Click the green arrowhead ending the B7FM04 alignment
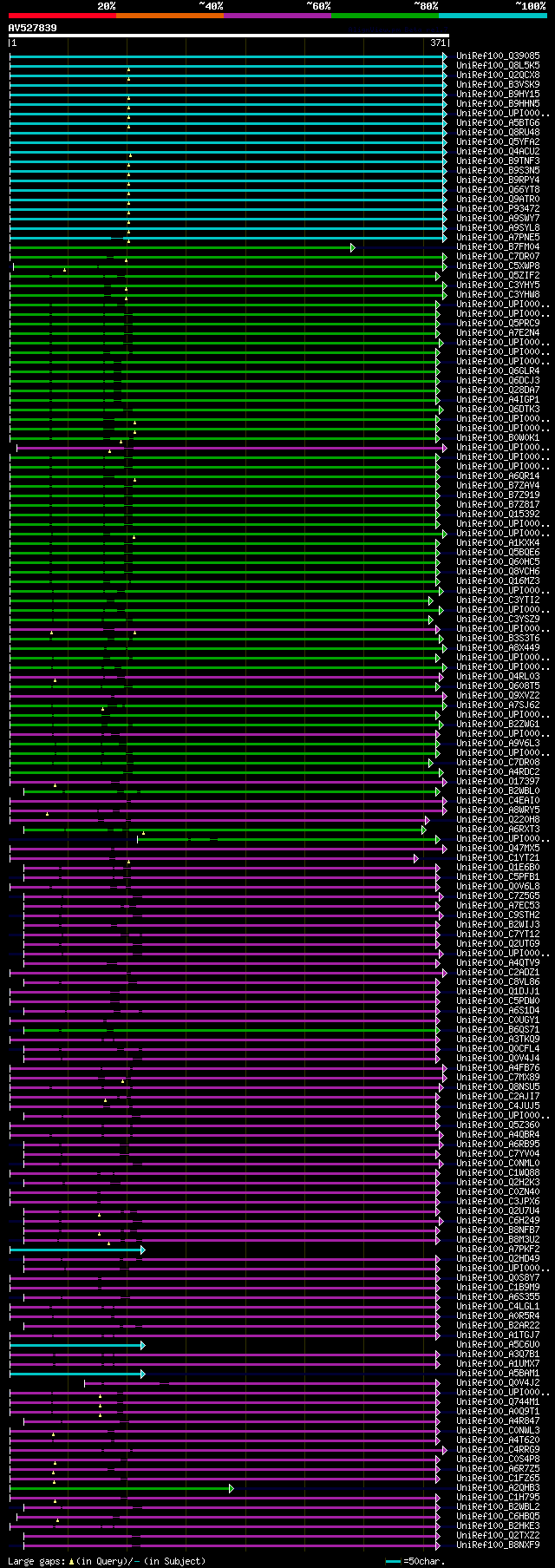Image resolution: width=555 pixels, height=1568 pixels. click(x=353, y=247)
